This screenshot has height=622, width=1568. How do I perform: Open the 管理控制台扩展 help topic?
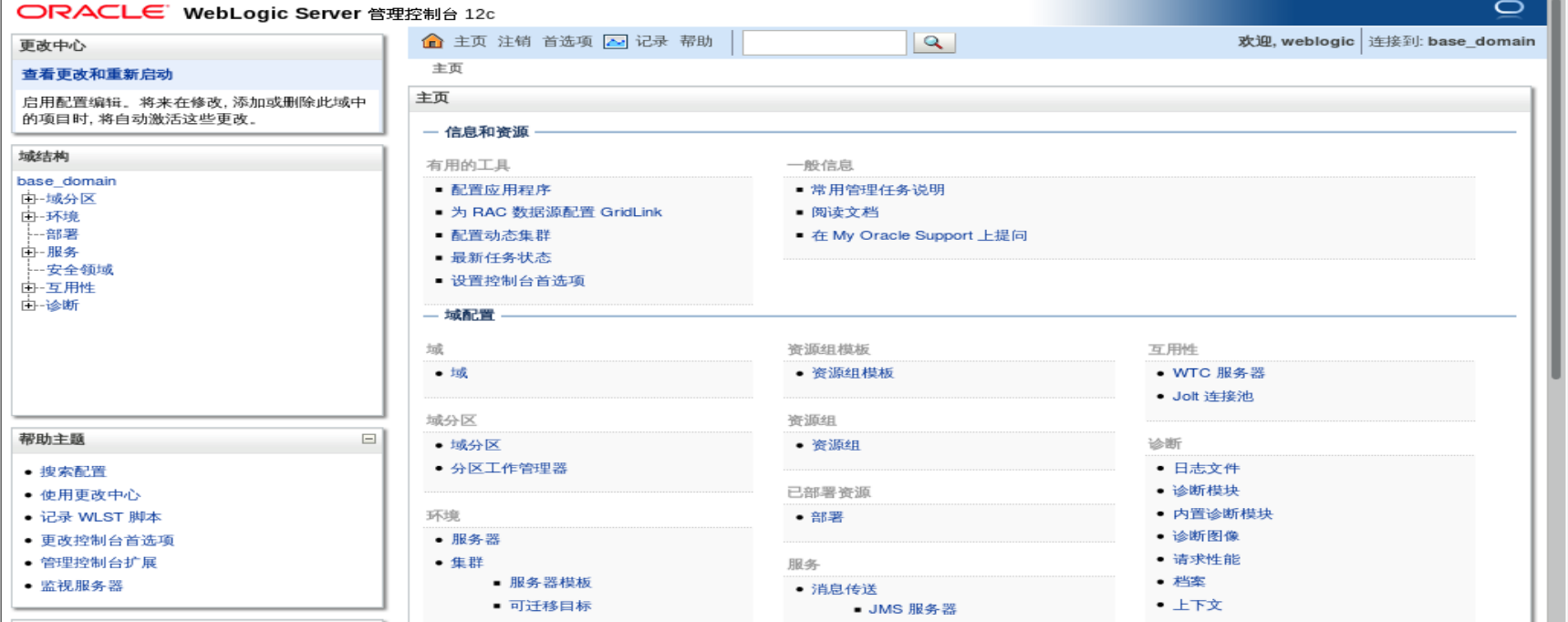99,563
